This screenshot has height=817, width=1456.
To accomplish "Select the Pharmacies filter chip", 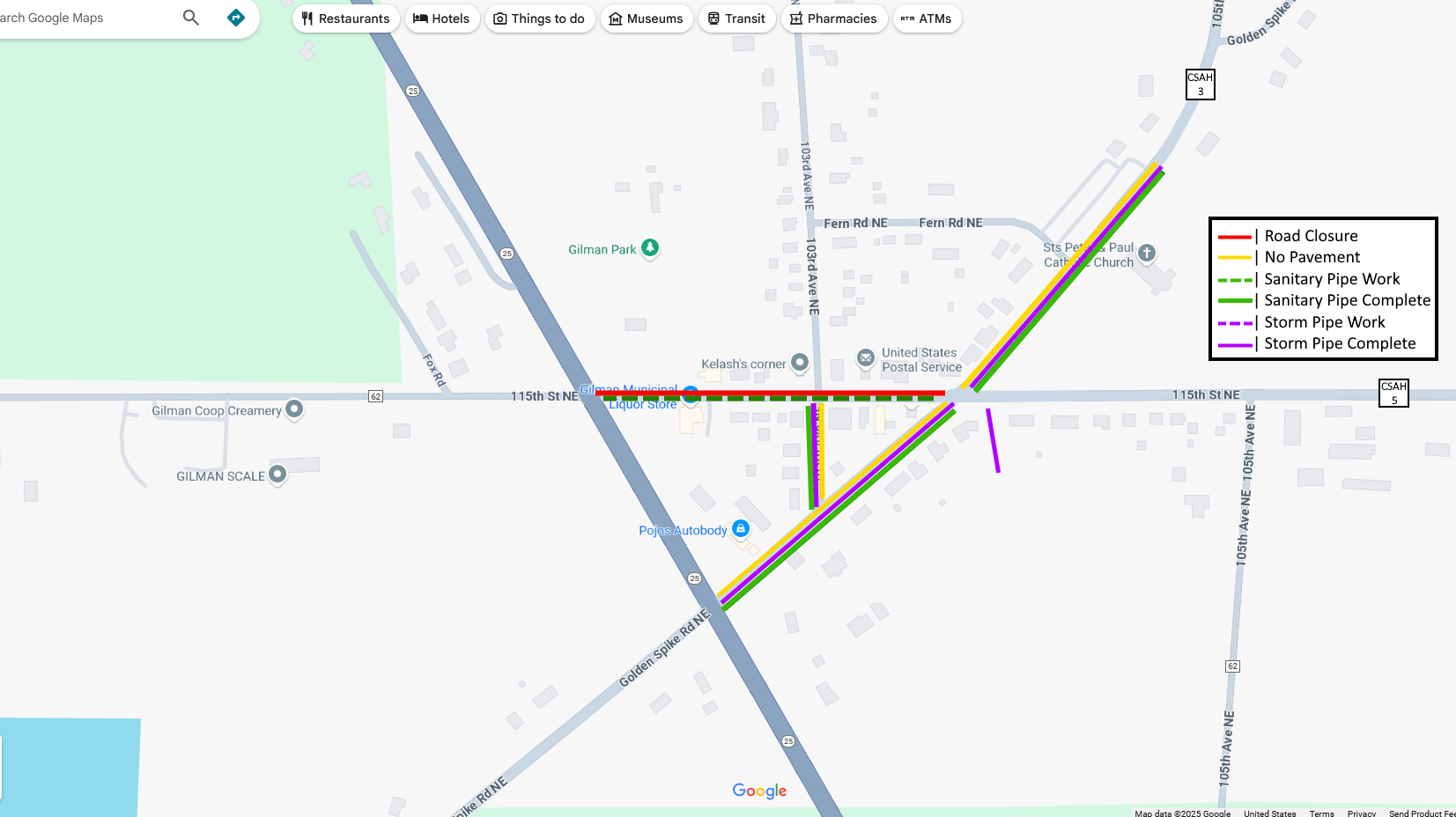I will tap(834, 18).
